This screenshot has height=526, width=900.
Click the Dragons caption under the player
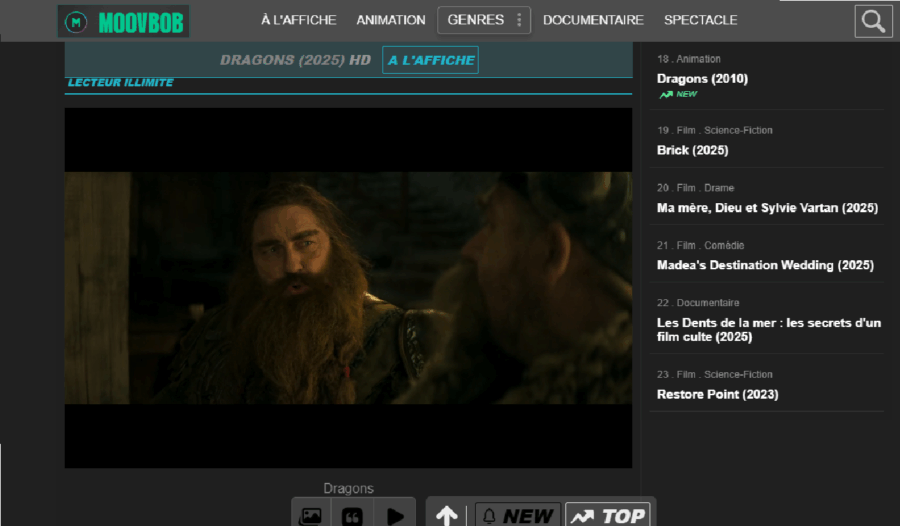348,489
